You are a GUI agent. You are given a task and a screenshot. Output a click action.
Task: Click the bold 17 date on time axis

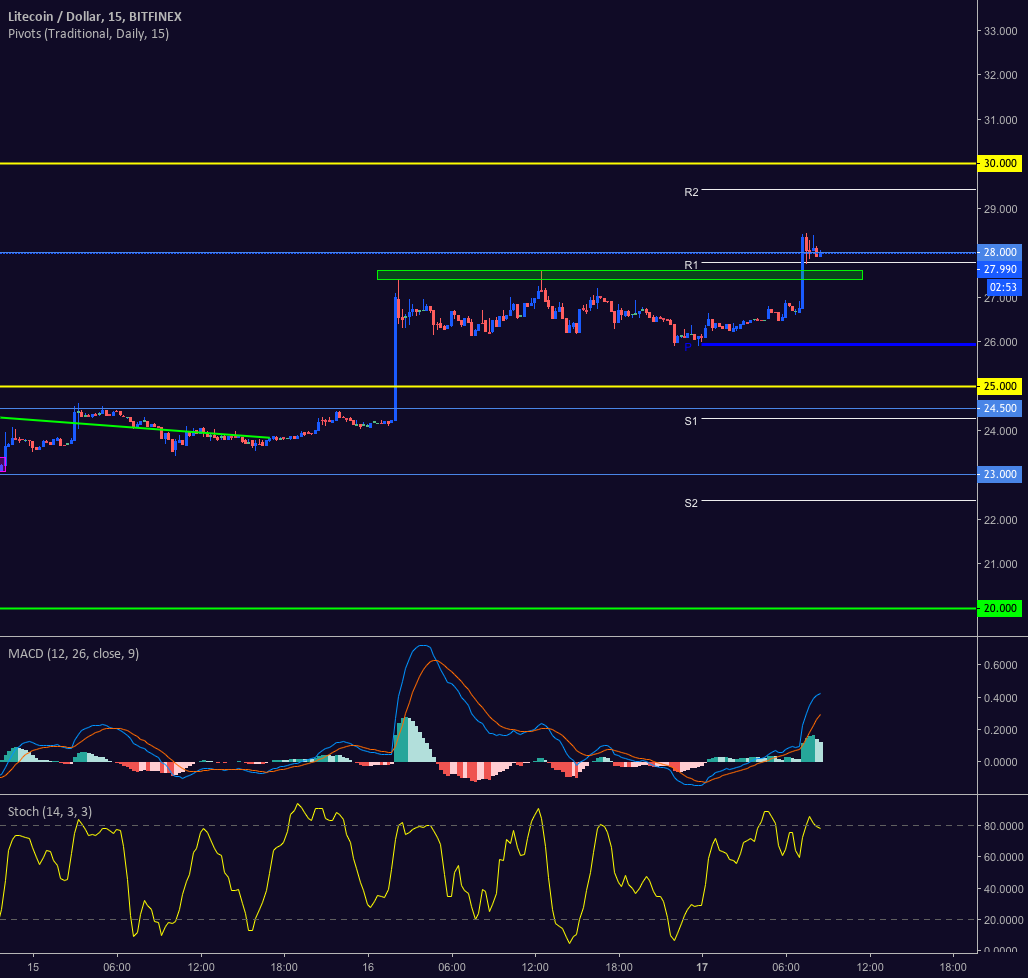[x=702, y=967]
